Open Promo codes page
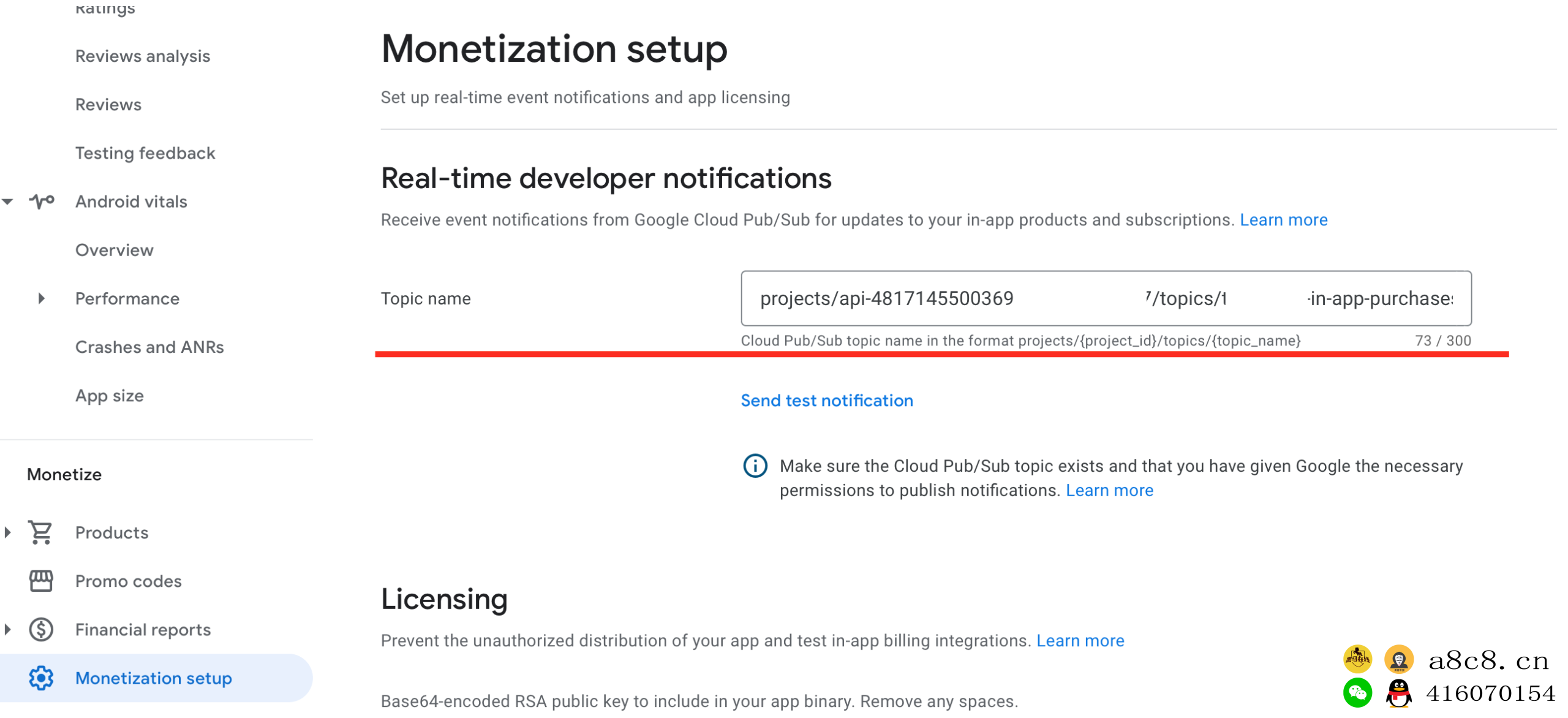This screenshot has height=718, width=1568. (129, 580)
